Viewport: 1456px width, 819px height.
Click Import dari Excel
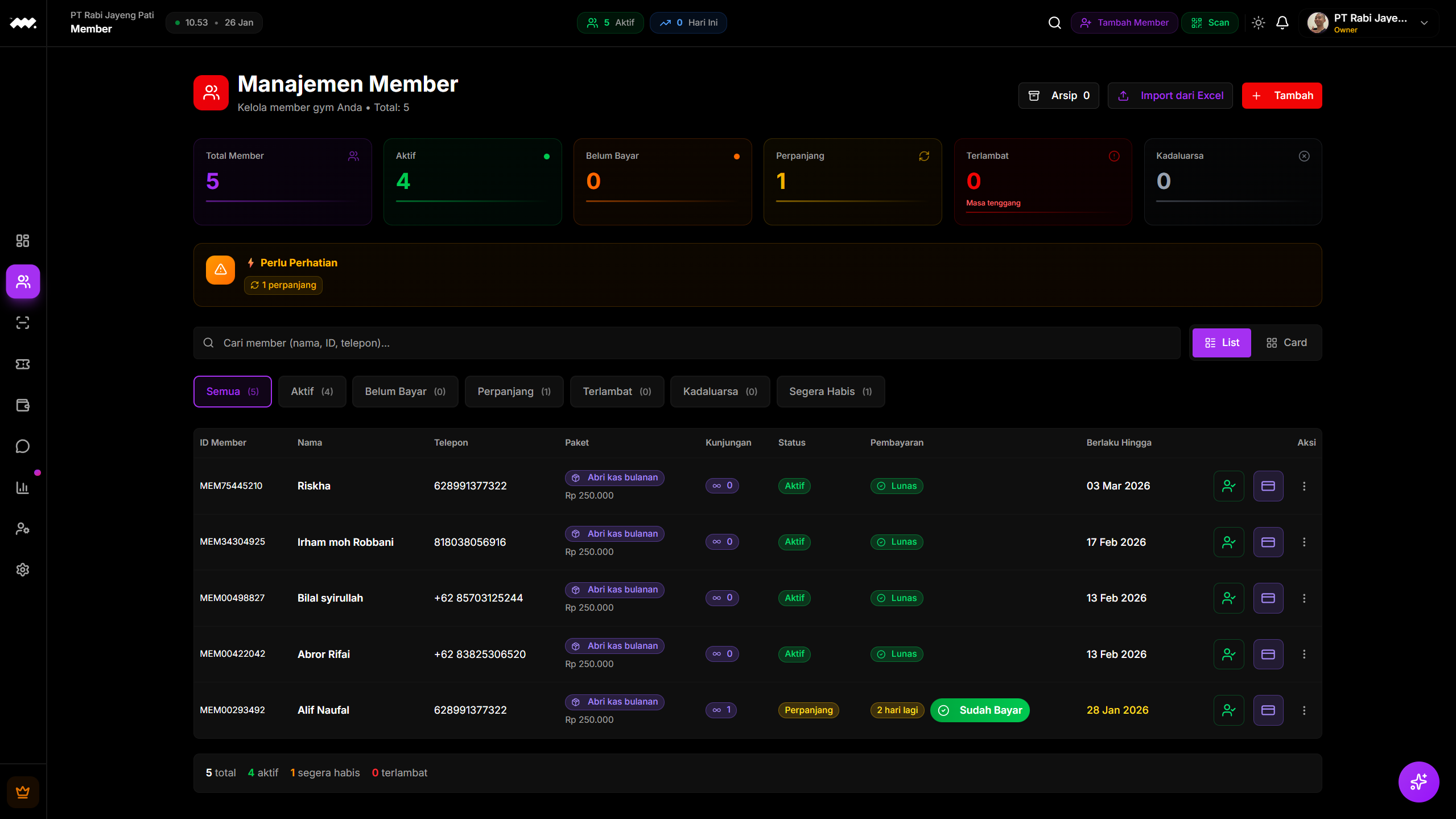[x=1170, y=95]
